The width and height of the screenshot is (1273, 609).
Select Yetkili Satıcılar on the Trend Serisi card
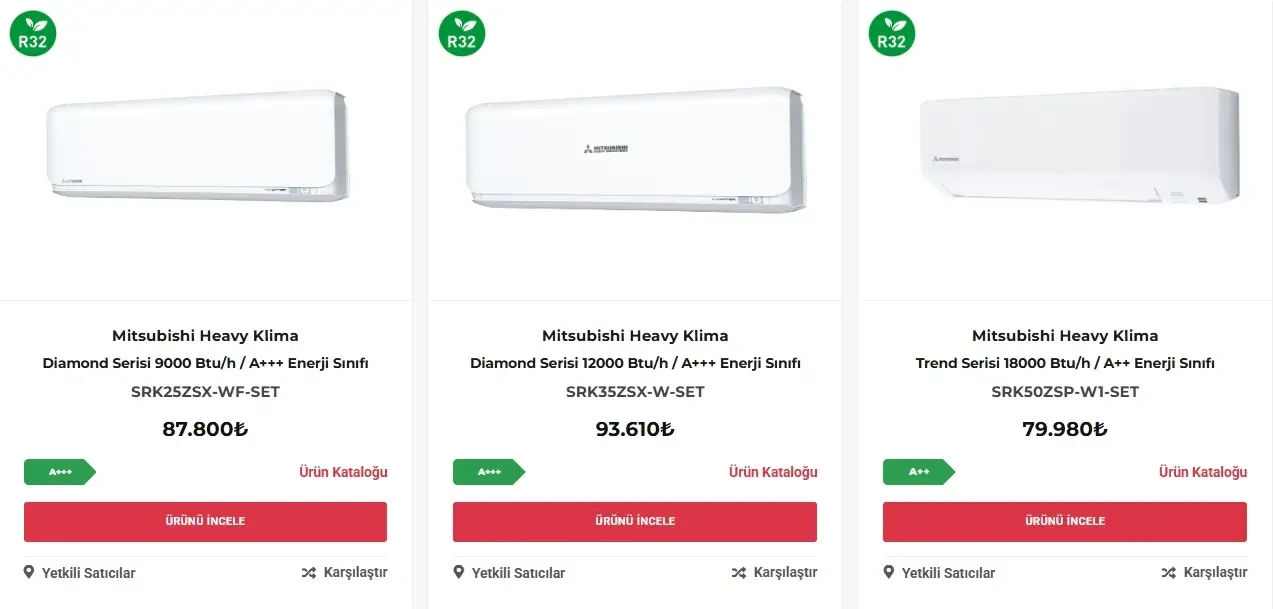coord(948,573)
